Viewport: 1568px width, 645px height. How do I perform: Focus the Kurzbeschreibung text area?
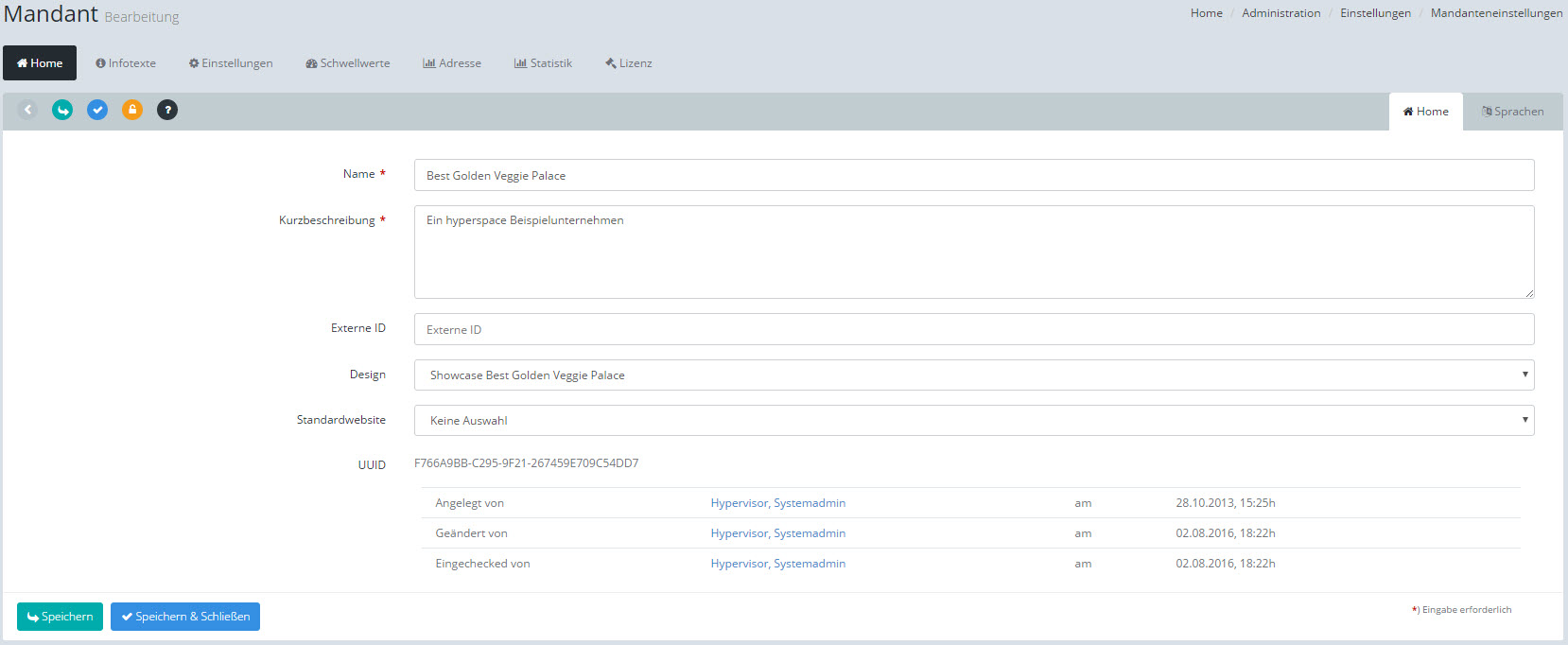973,252
